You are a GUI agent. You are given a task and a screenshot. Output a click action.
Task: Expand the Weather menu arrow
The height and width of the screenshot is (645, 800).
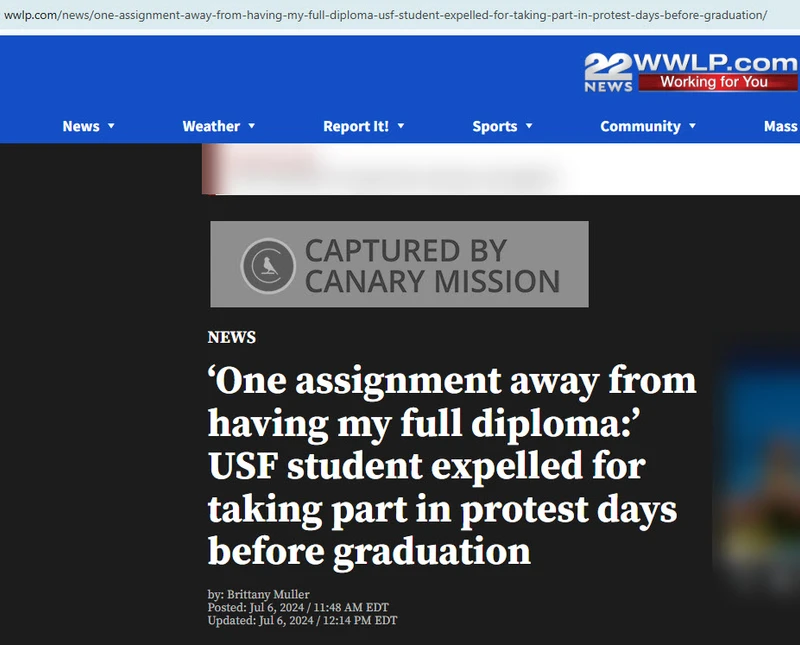pos(252,126)
